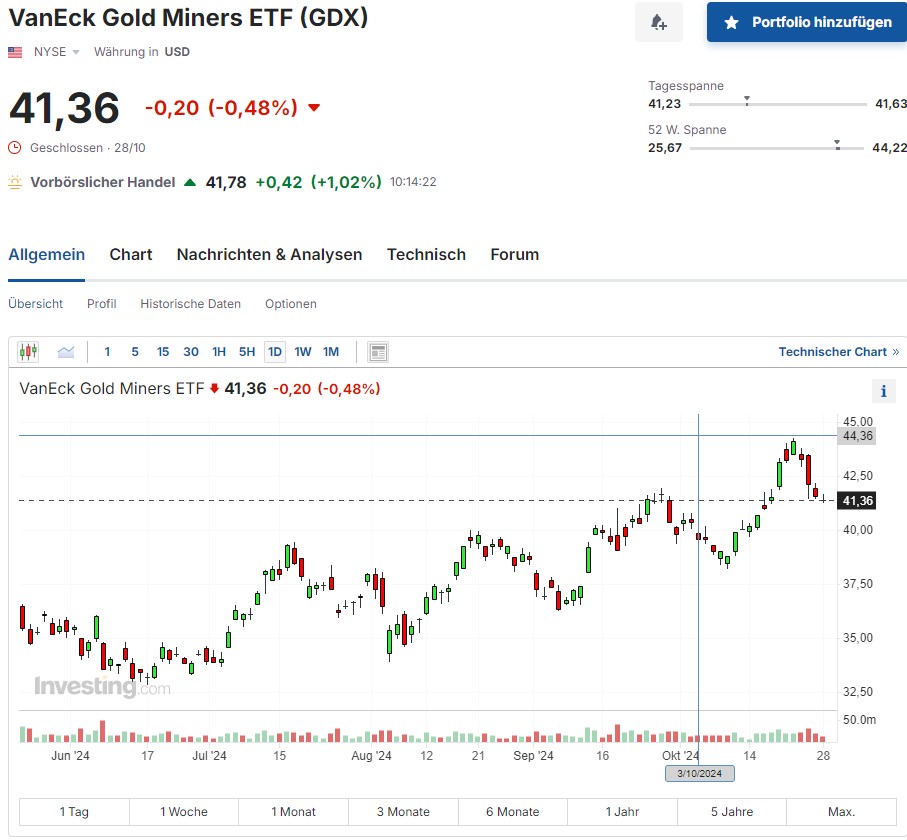Click the Vorbörslicher Handel label
Viewport: 907px width, 840px height.
pyautogui.click(x=103, y=182)
